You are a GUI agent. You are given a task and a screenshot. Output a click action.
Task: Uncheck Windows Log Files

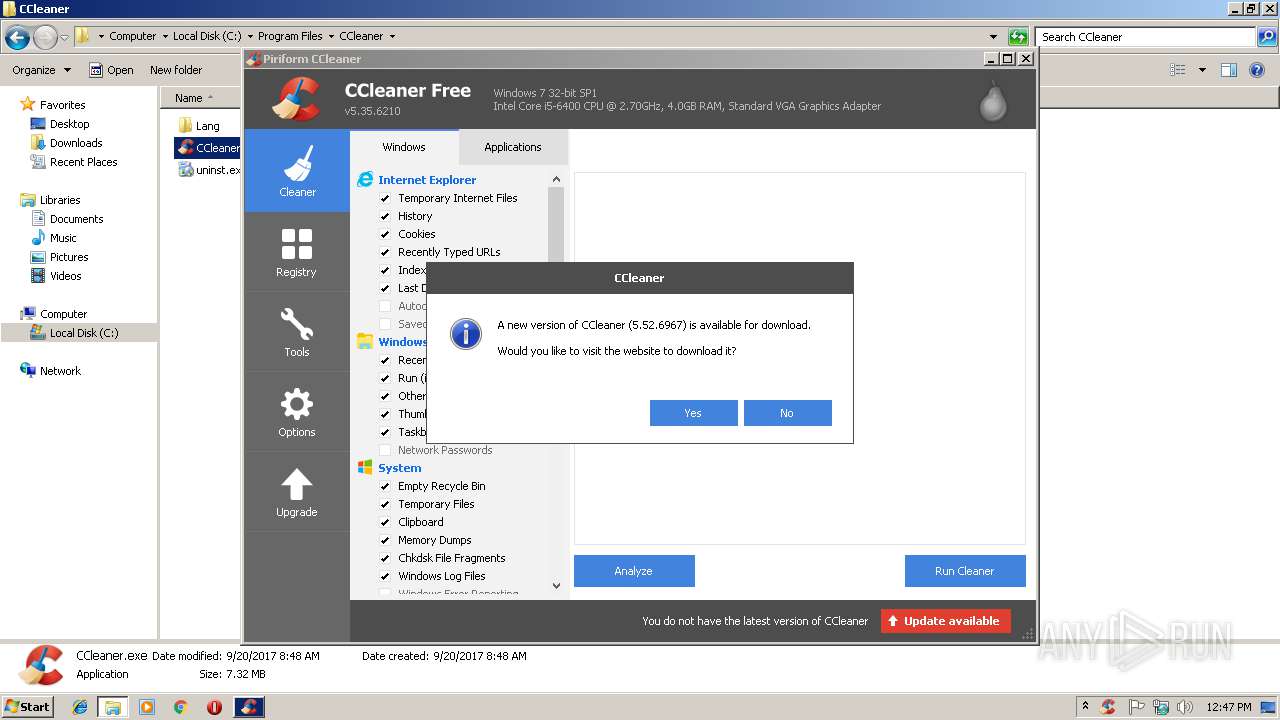click(385, 576)
